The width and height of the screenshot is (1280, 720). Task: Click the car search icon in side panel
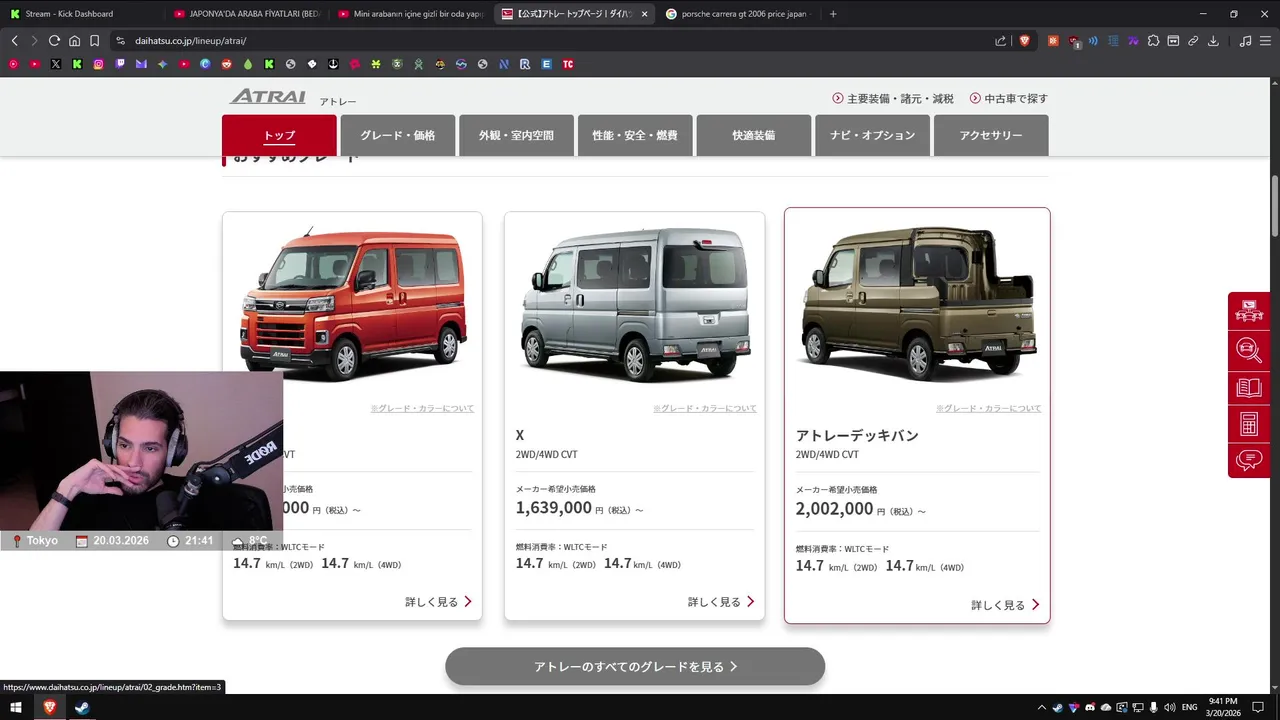pos(1249,349)
